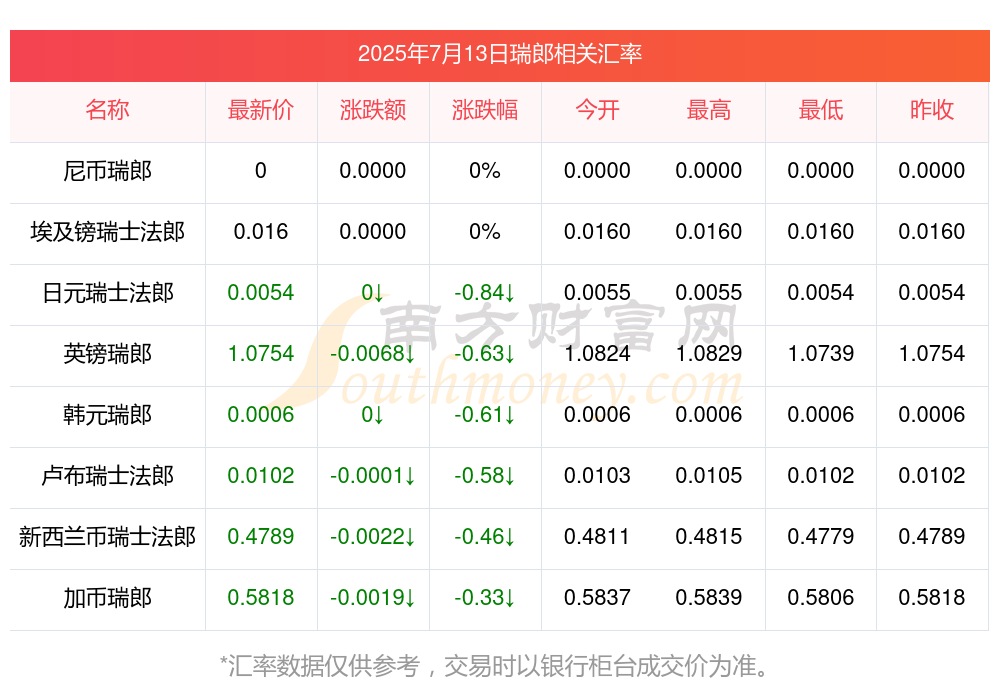Select the 尼币瑞郎 row name
The width and height of the screenshot is (1000, 698).
(107, 171)
